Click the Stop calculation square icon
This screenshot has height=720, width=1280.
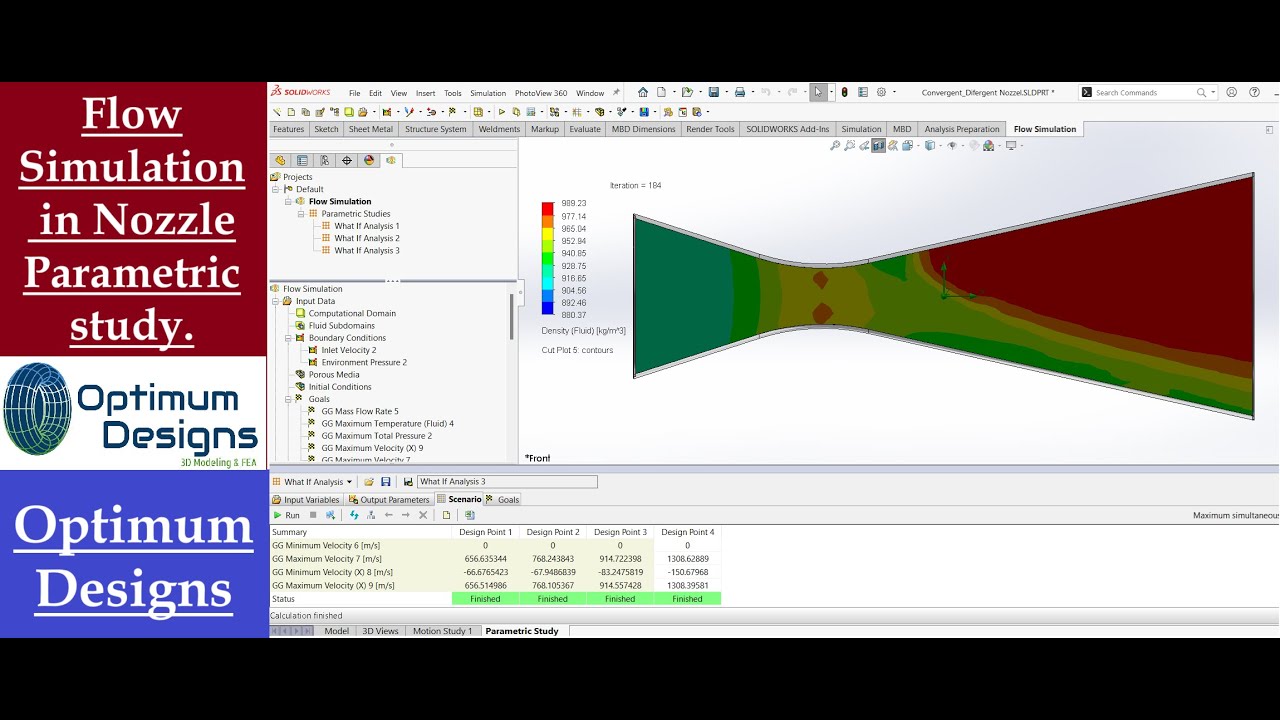point(313,515)
